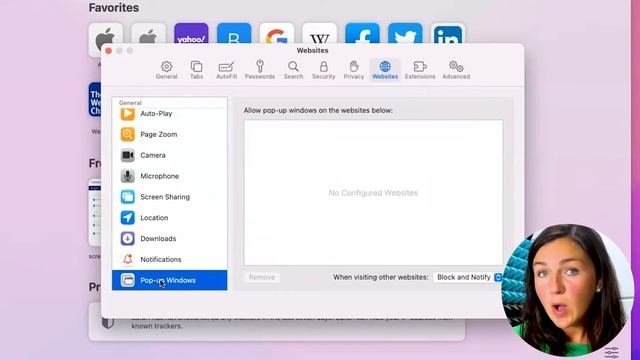This screenshot has width=640, height=360.
Task: Close the Websites preferences window
Action: click(109, 51)
